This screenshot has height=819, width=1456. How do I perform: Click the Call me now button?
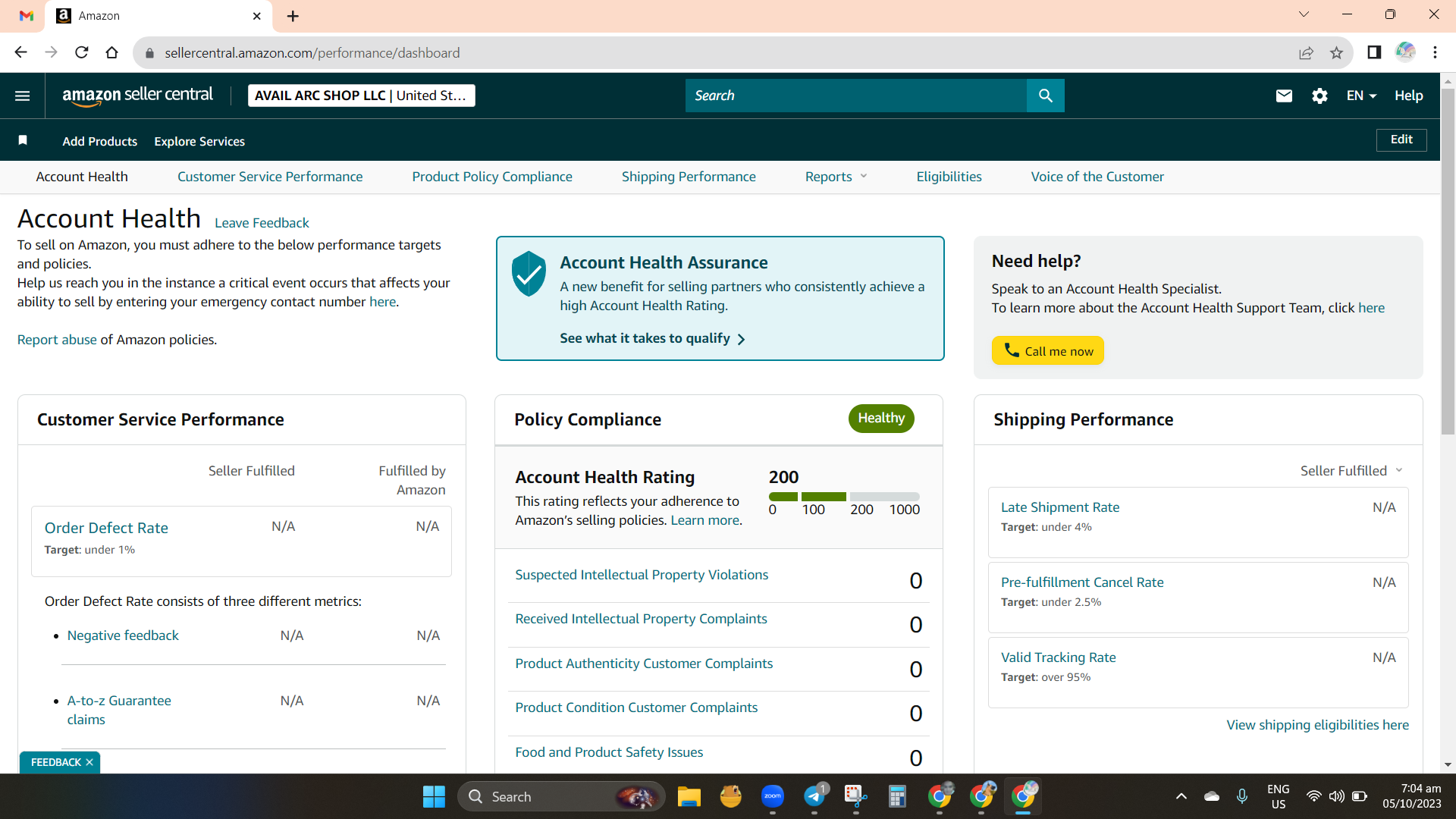point(1048,350)
